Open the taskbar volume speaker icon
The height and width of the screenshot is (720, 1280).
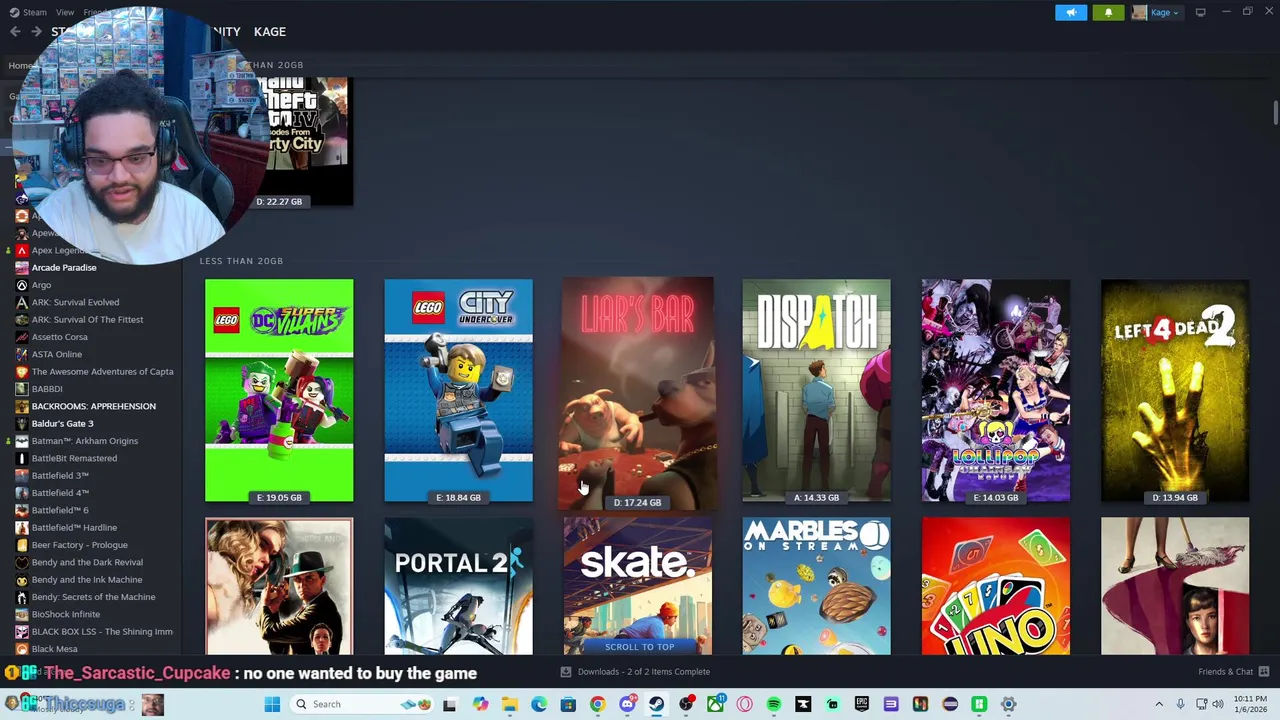[x=1218, y=704]
